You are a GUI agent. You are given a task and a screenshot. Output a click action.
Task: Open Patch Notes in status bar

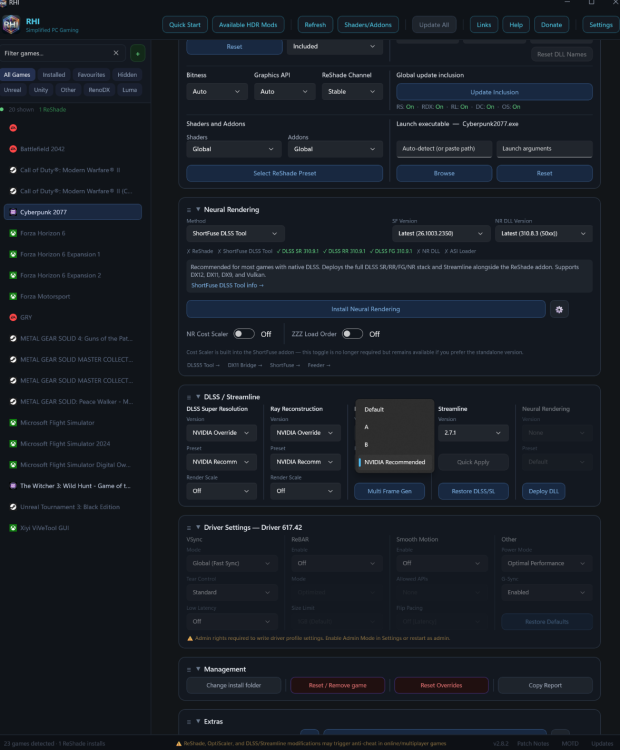pyautogui.click(x=533, y=743)
